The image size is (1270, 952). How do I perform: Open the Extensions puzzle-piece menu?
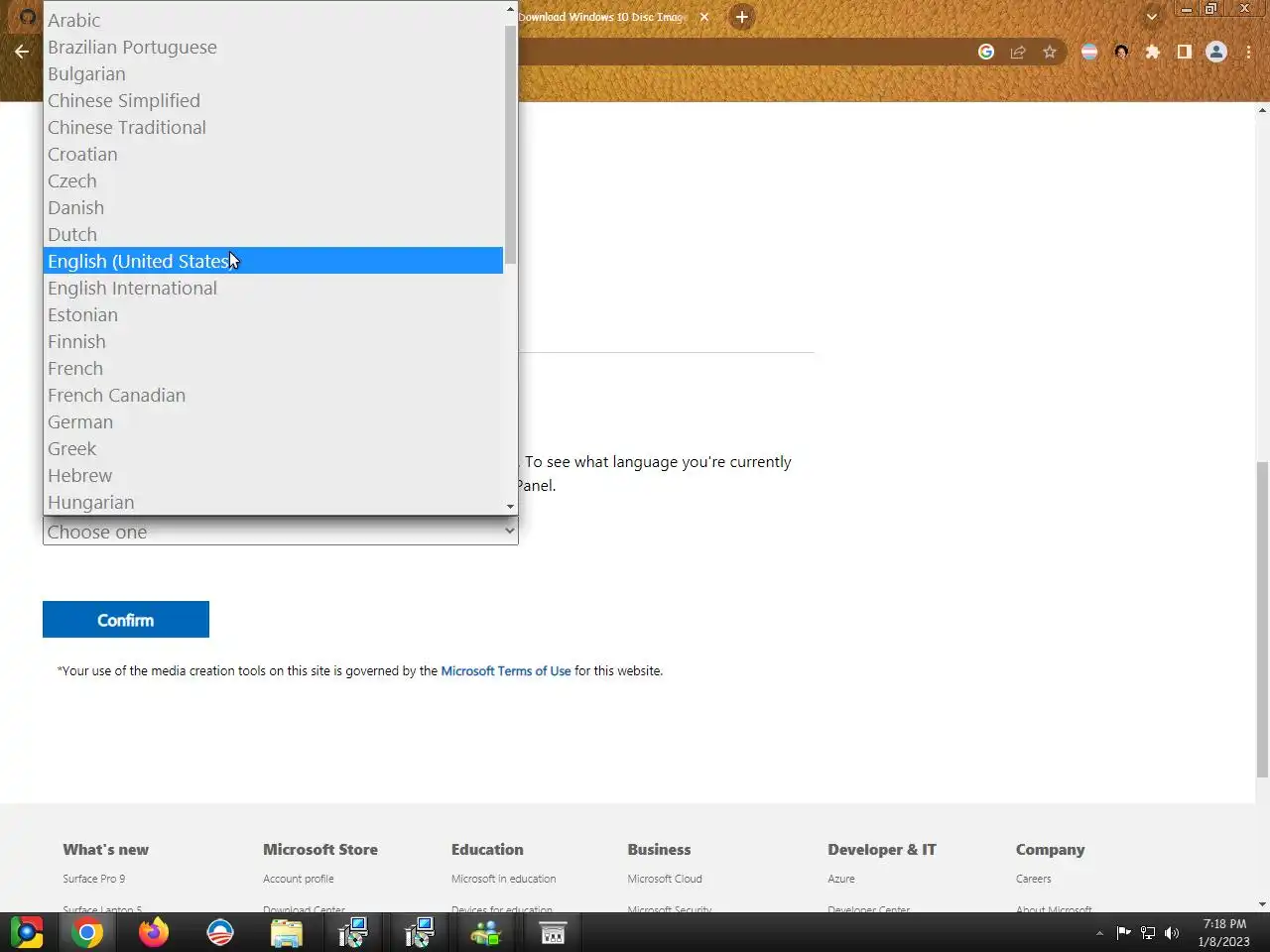tap(1153, 52)
